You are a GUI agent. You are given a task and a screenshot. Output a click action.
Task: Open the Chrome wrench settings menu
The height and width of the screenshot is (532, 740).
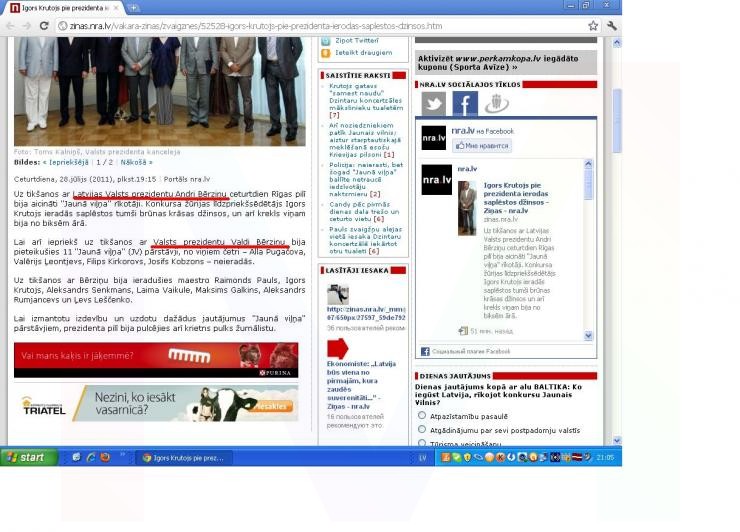[611, 25]
